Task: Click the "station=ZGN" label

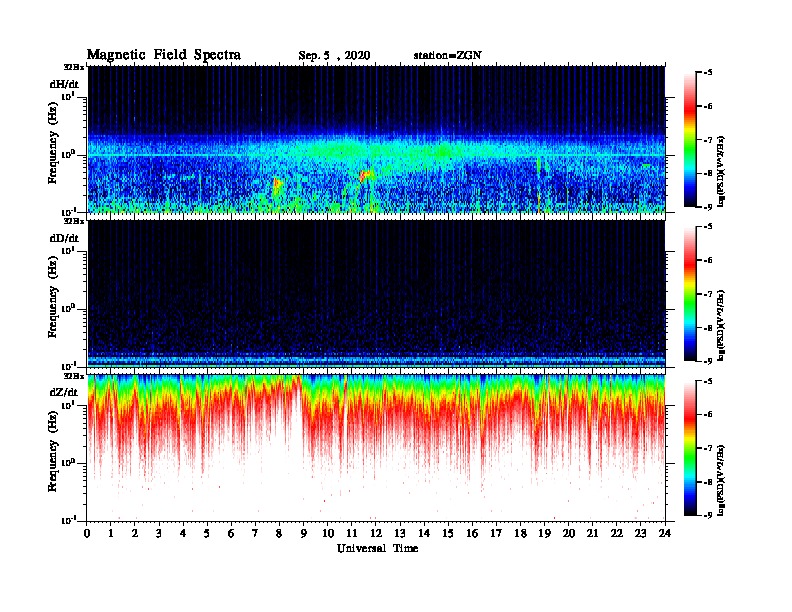Action: pyautogui.click(x=447, y=55)
